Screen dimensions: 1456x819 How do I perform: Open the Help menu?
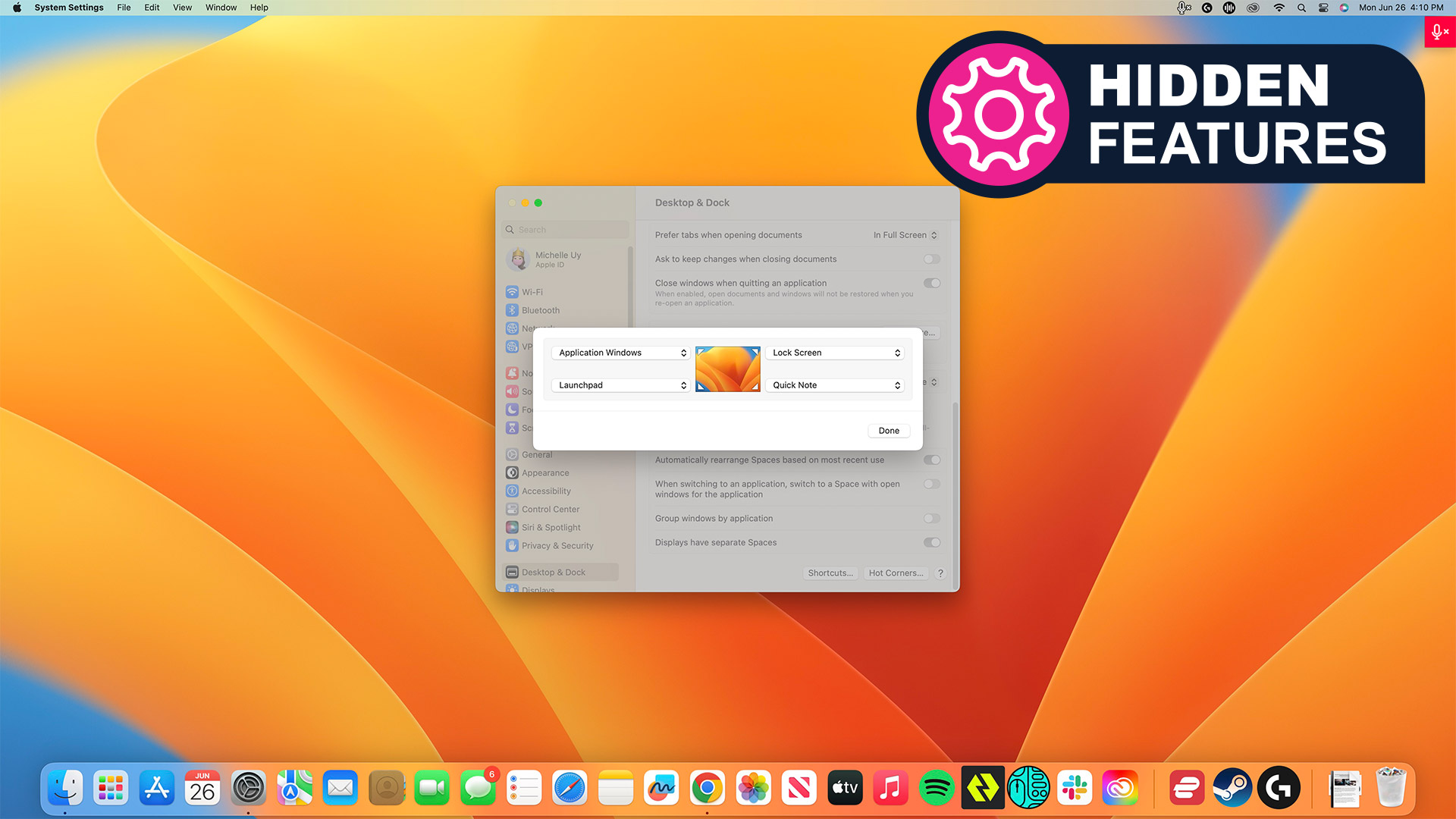point(259,8)
